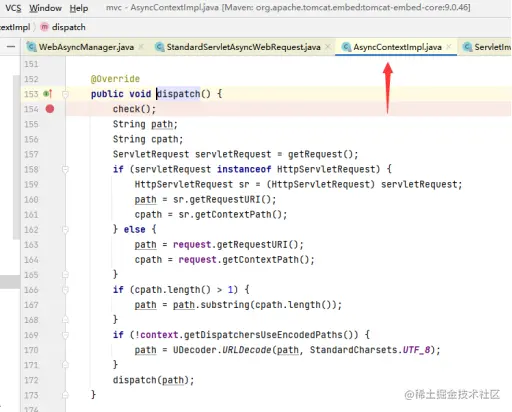512x412 pixels.
Task: Open the Window menu
Action: [45, 8]
